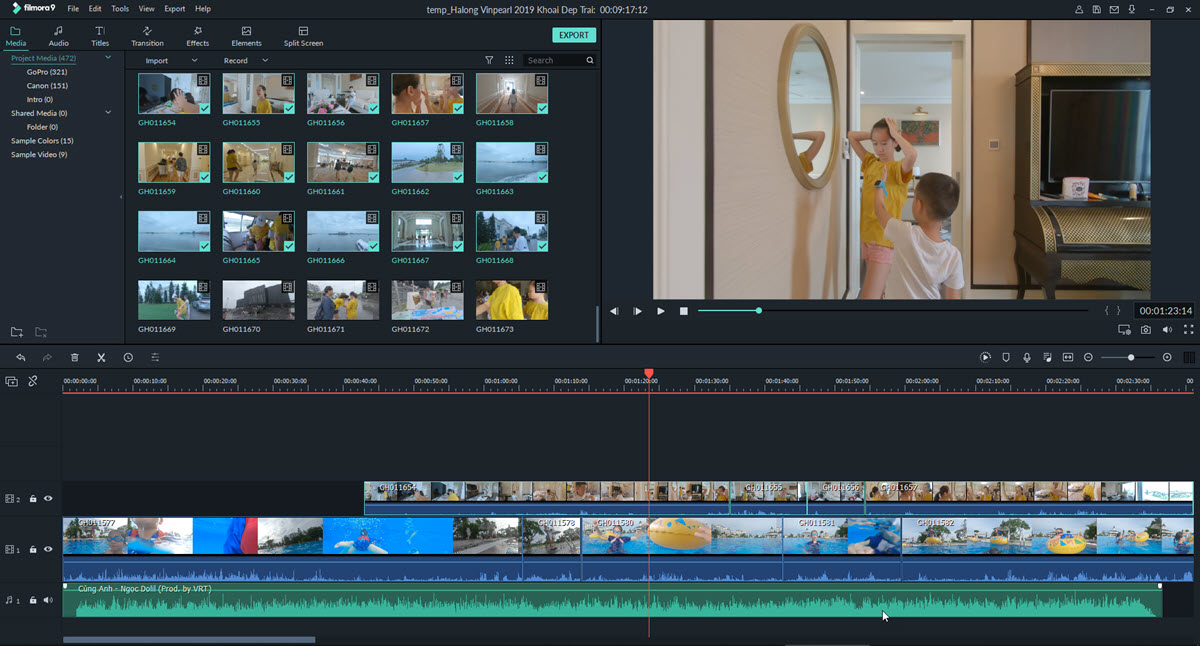Hide video track 2 with eye icon
1200x646 pixels.
pyautogui.click(x=48, y=498)
